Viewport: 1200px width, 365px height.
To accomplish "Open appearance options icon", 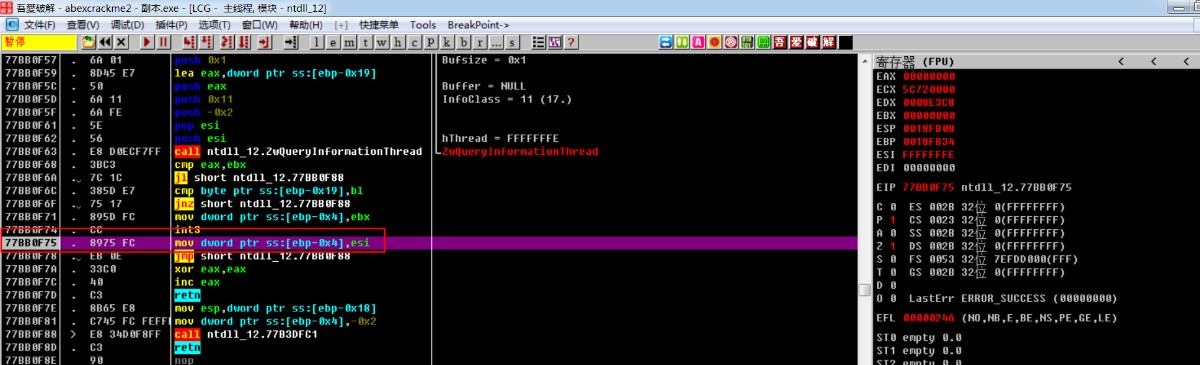I will 554,42.
